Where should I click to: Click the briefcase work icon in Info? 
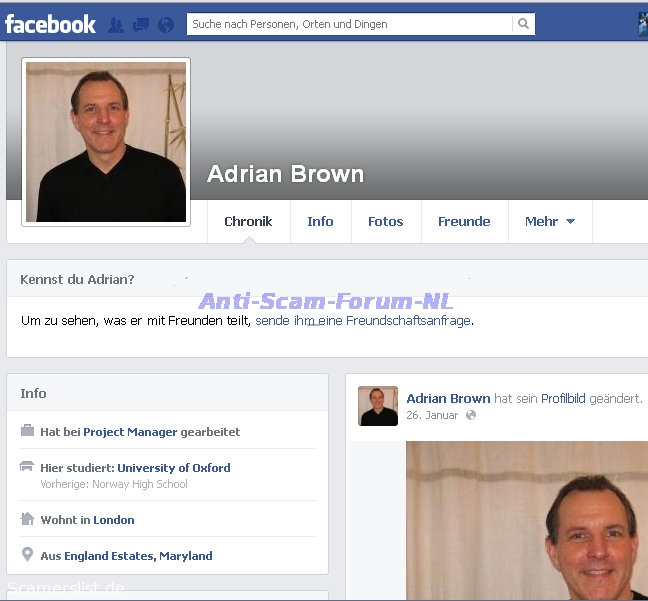[27, 432]
